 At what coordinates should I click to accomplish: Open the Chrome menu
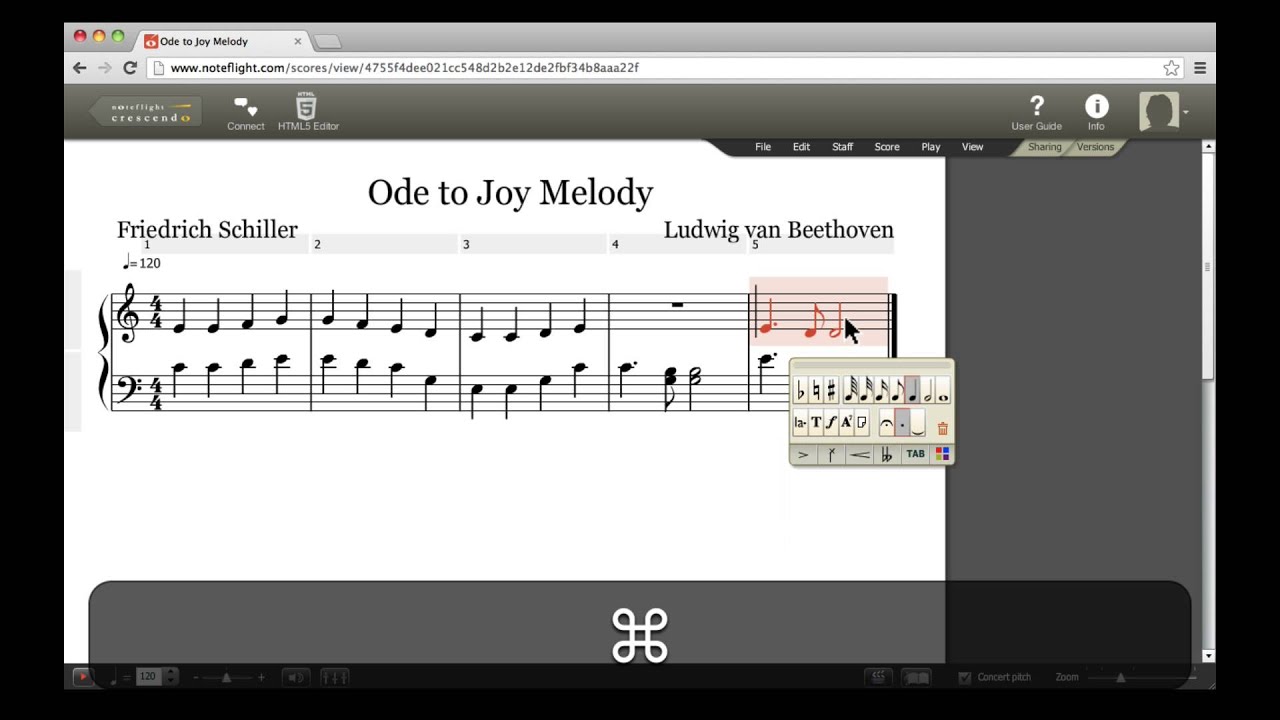(x=1200, y=68)
